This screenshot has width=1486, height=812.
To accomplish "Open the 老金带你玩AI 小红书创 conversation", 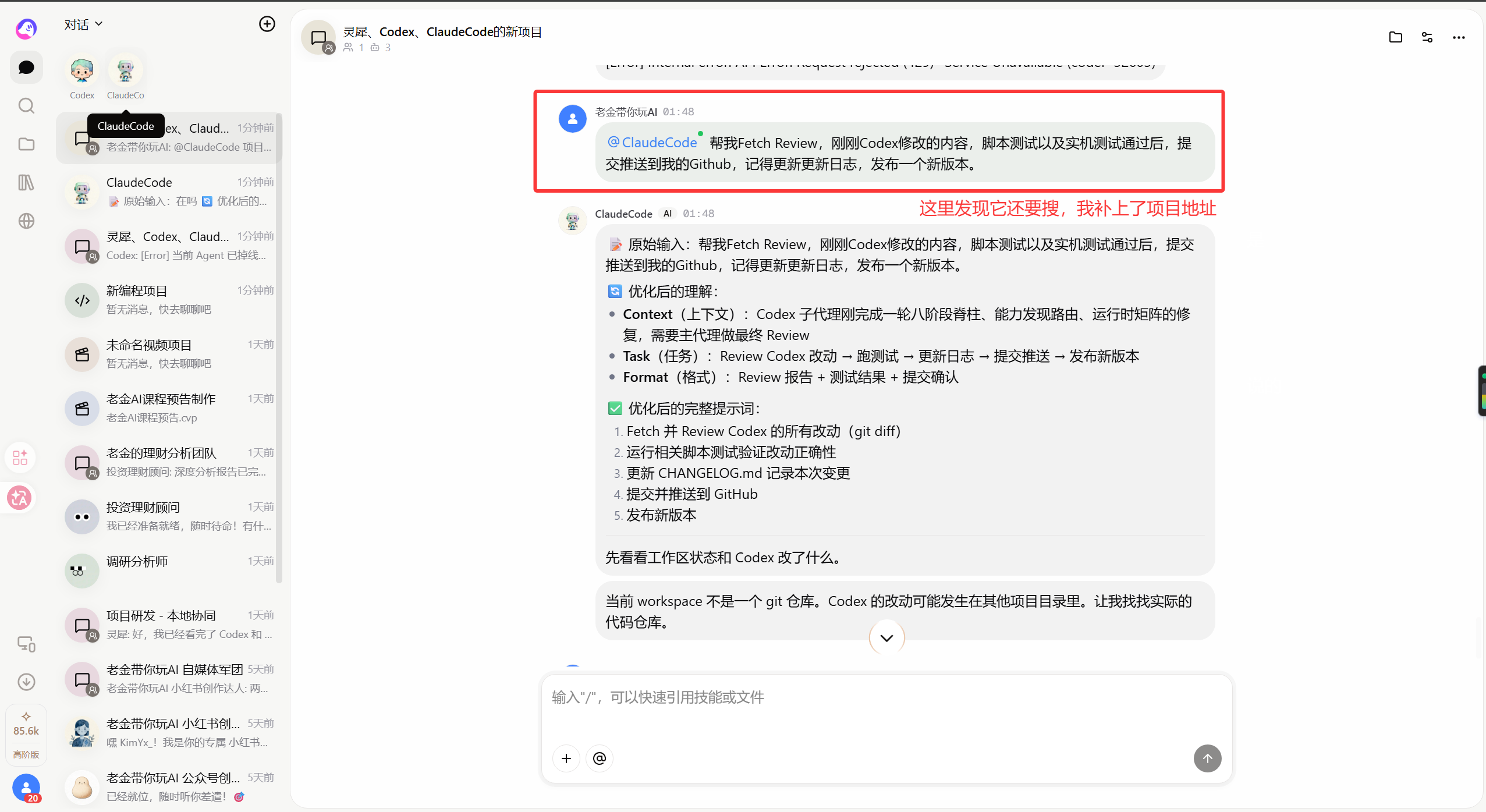I will coord(169,733).
